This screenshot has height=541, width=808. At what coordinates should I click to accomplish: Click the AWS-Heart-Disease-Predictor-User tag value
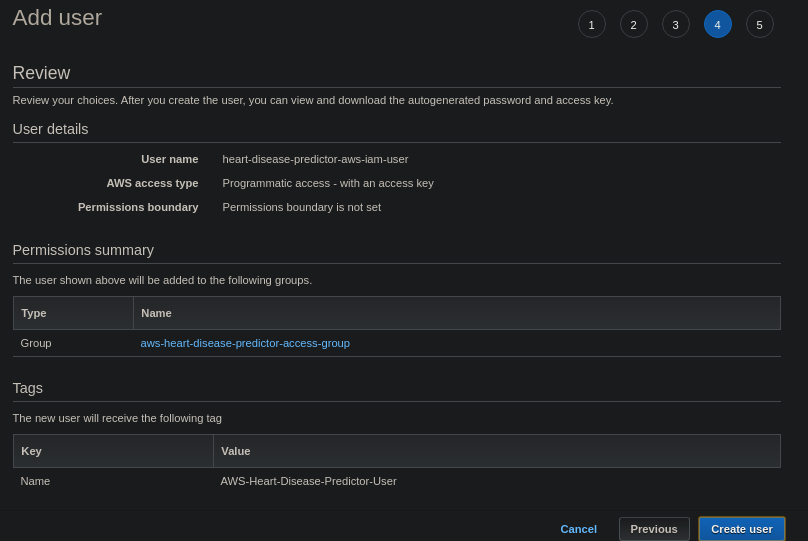pos(308,481)
